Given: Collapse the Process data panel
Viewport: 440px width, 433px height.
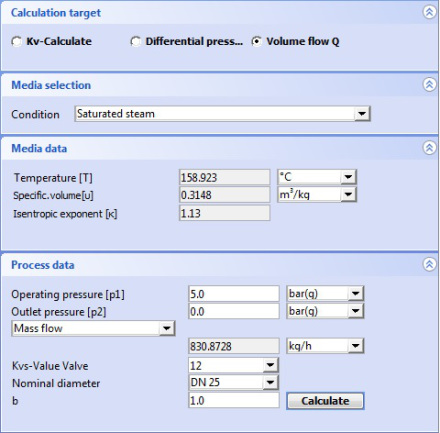Looking at the screenshot, I should click(429, 264).
